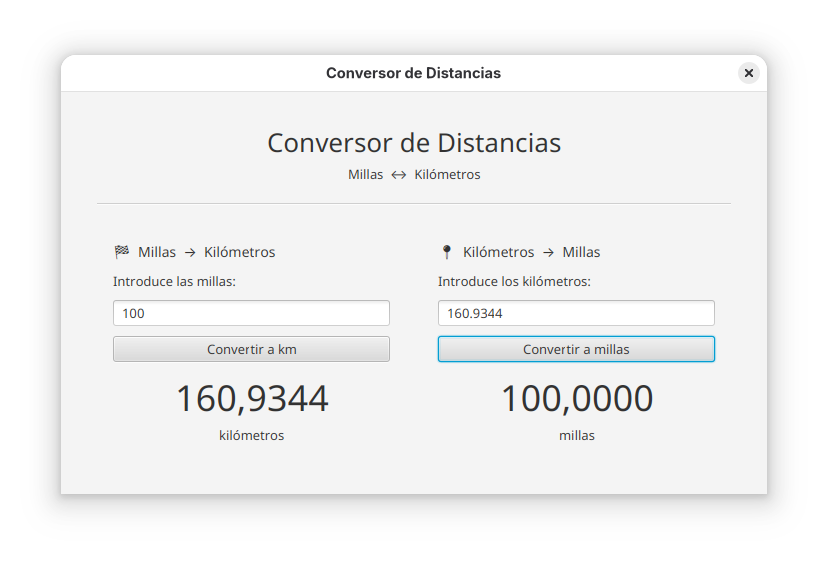Click the large "Conversor de Distancias" heading
The image size is (828, 561).
point(414,143)
